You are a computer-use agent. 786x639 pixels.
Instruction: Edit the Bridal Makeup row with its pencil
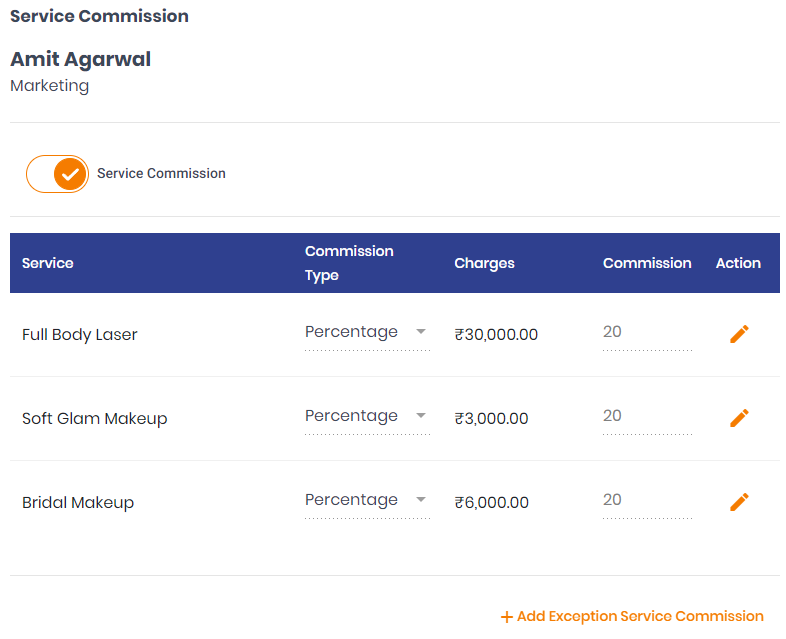tap(739, 502)
